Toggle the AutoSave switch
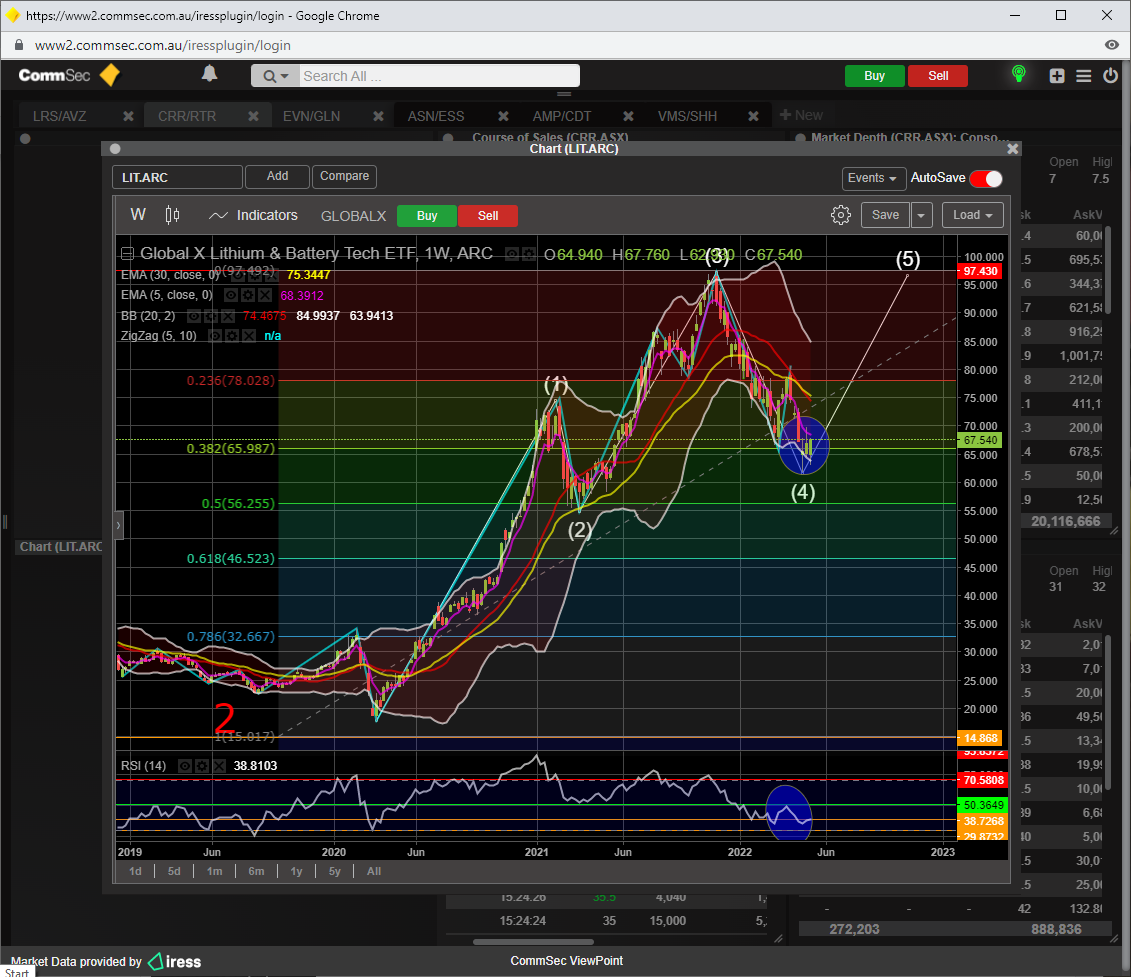1131x977 pixels. 985,178
